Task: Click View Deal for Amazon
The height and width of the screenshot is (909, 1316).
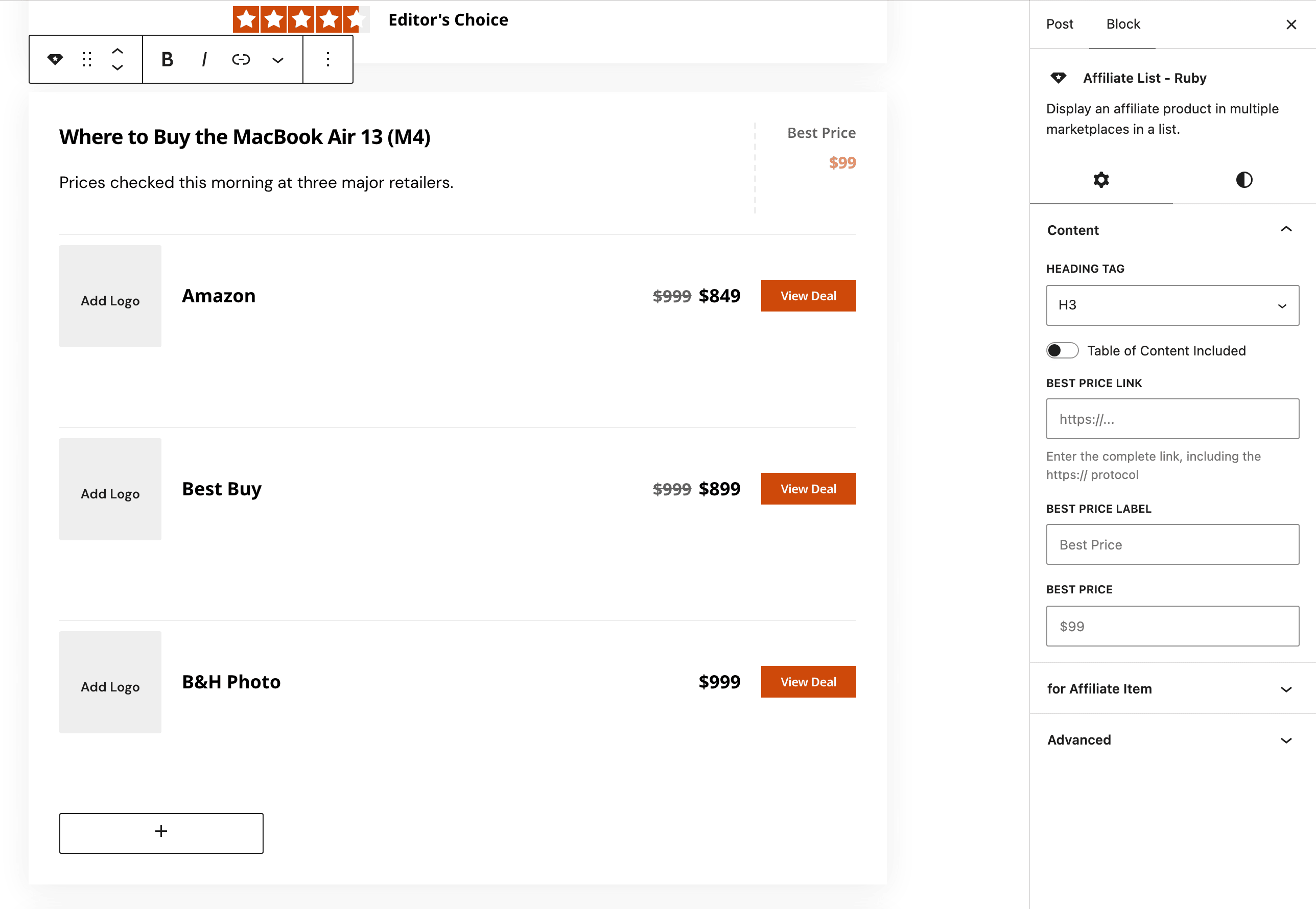Action: pyautogui.click(x=808, y=296)
